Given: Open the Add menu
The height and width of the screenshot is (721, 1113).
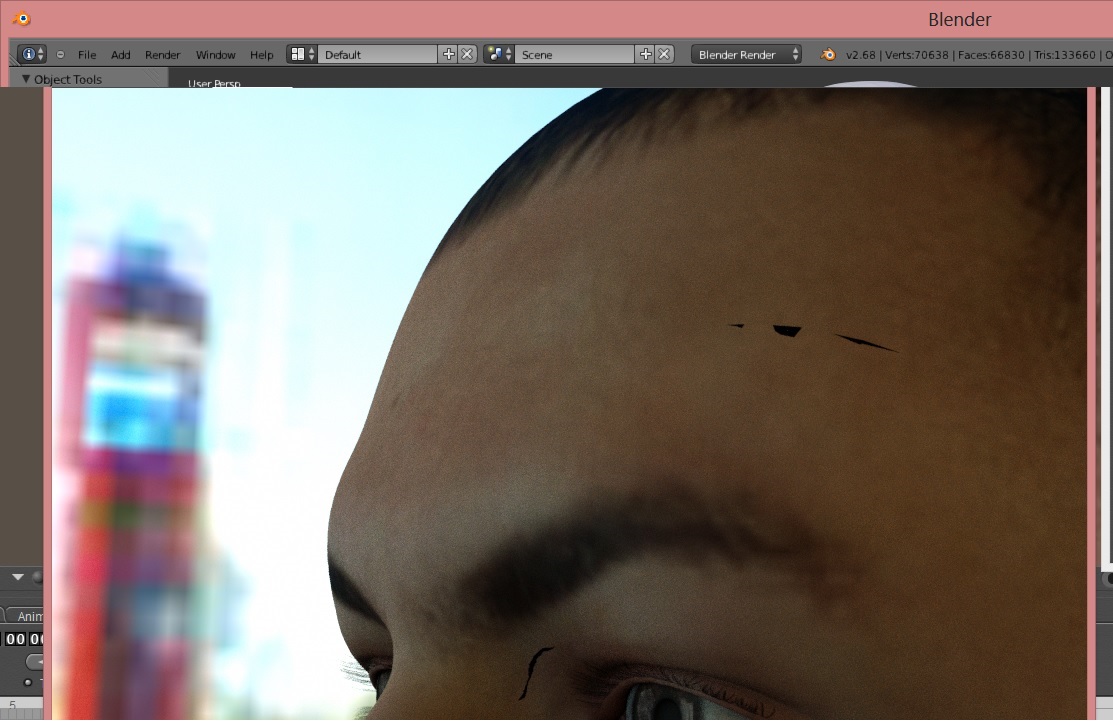Looking at the screenshot, I should coord(121,55).
